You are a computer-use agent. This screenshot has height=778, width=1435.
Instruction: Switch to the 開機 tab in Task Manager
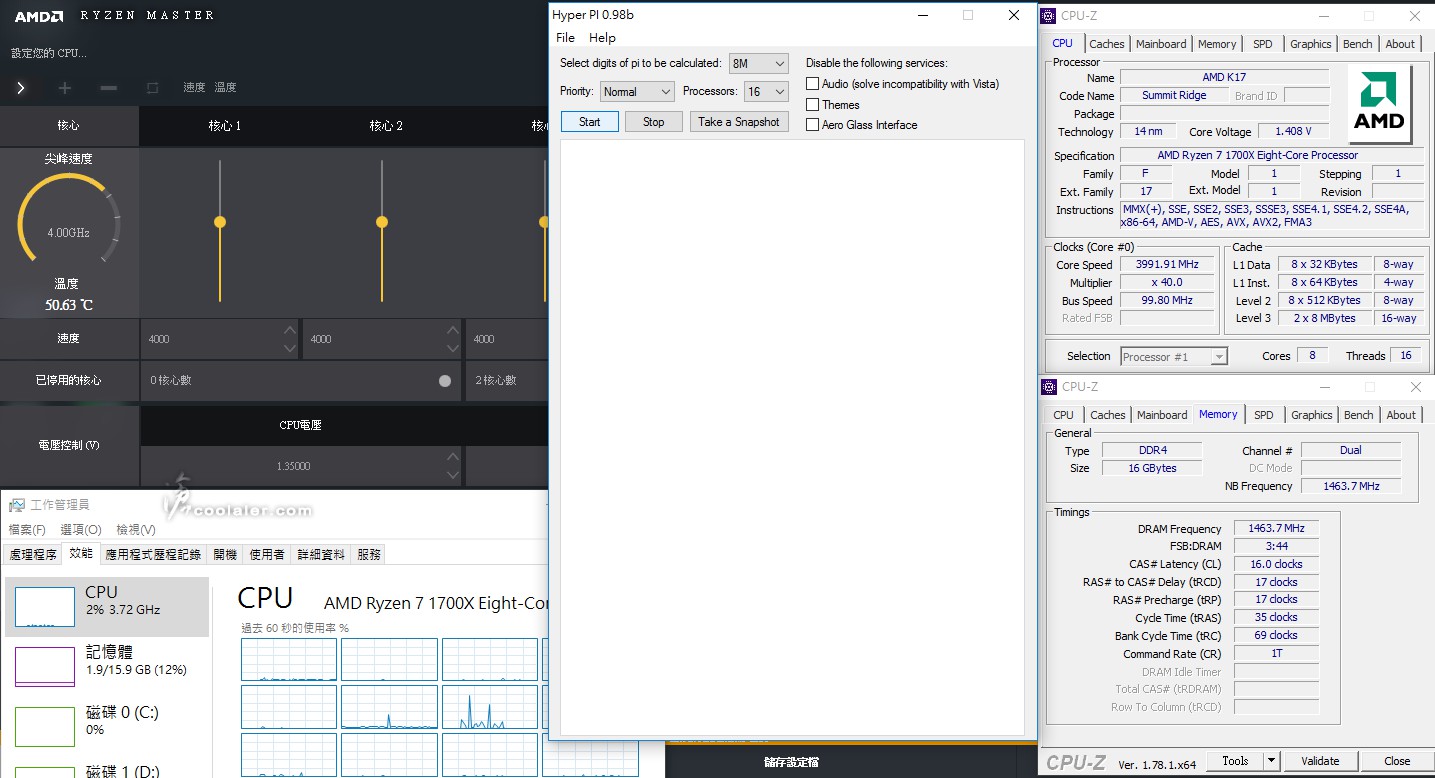225,554
